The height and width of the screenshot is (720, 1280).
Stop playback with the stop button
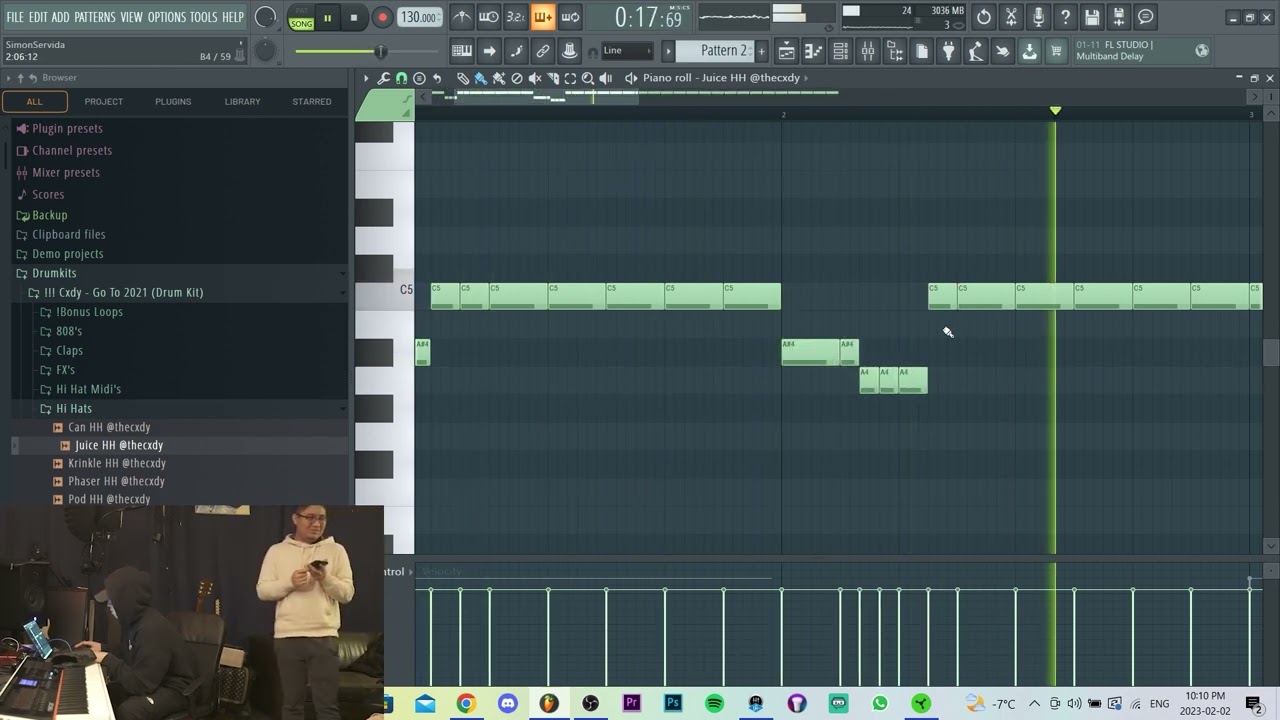coord(354,17)
